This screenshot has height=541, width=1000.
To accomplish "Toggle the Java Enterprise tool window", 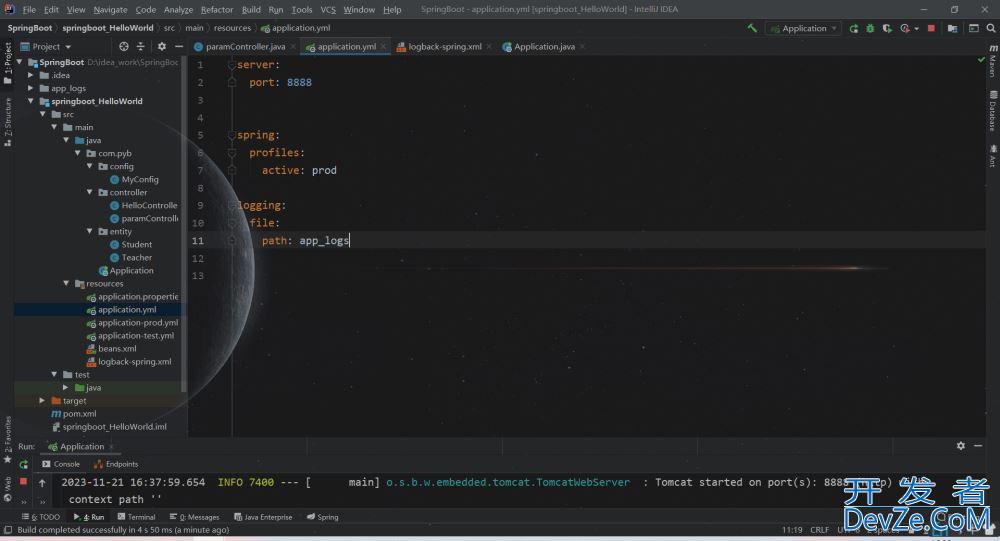I will pos(263,517).
